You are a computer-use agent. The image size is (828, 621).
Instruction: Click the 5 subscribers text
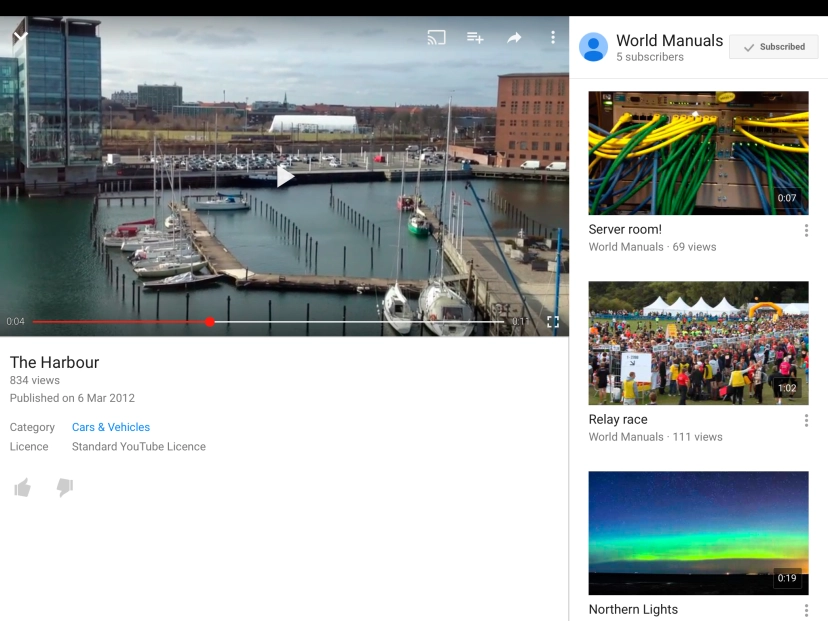point(650,57)
